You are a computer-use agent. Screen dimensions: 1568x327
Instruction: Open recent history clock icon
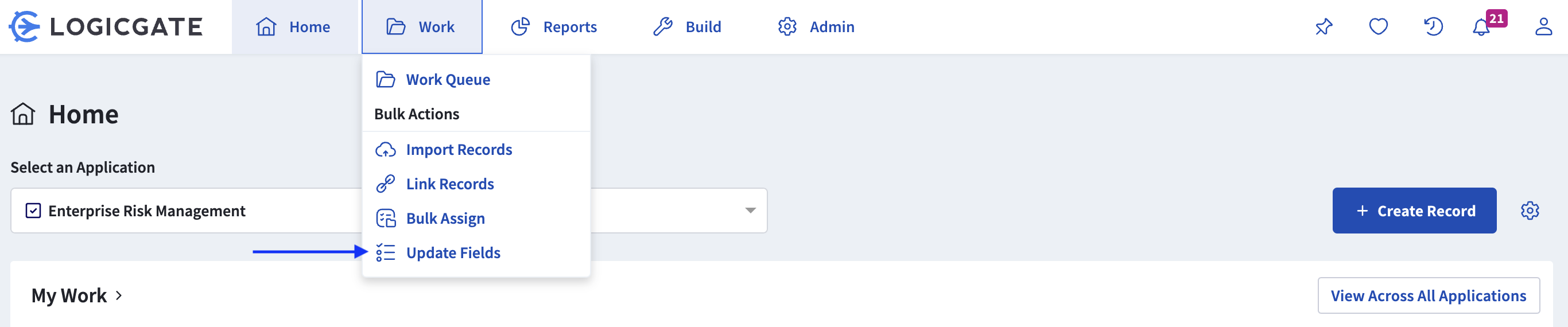pyautogui.click(x=1433, y=27)
